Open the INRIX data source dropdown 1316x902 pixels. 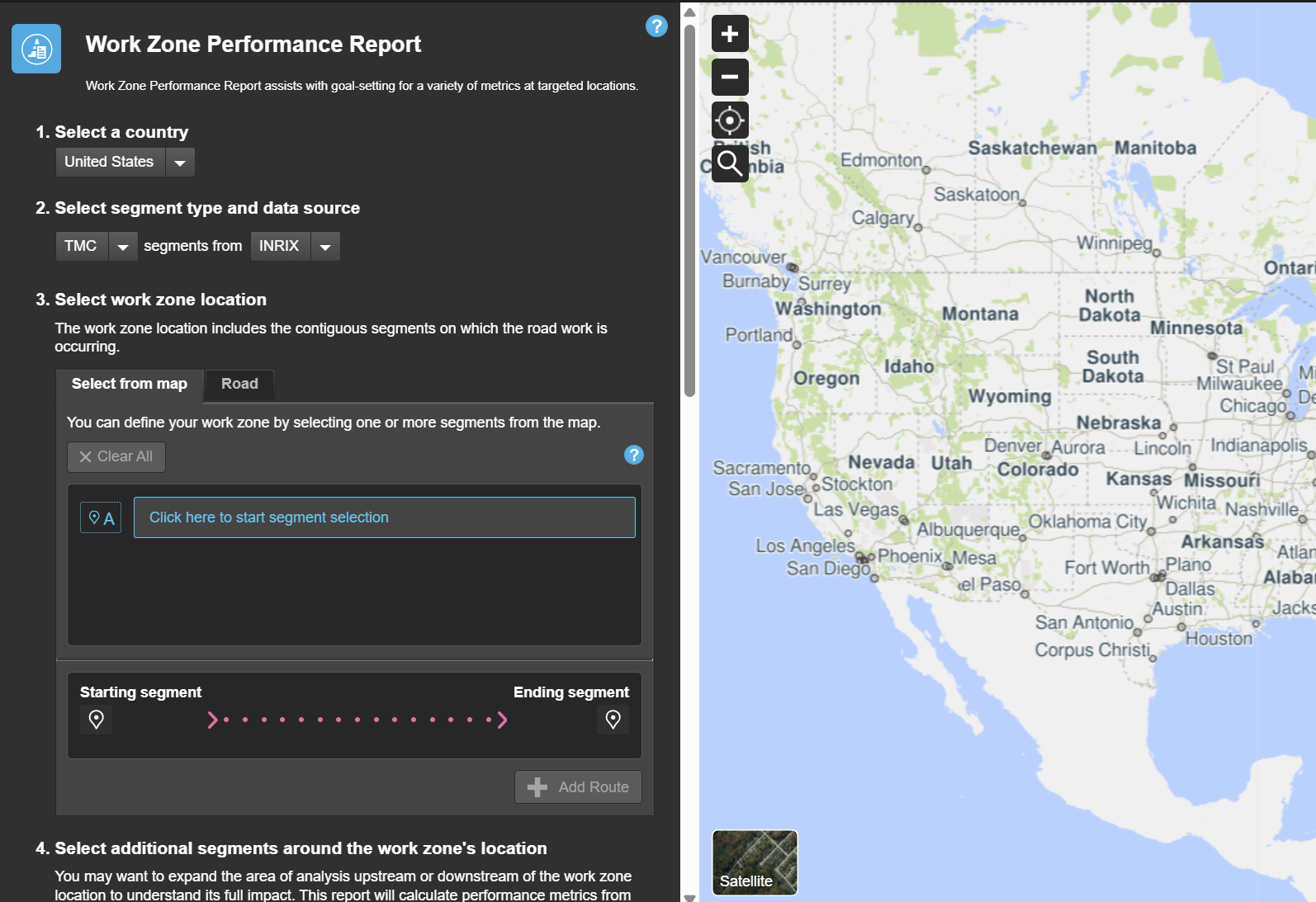pyautogui.click(x=325, y=247)
